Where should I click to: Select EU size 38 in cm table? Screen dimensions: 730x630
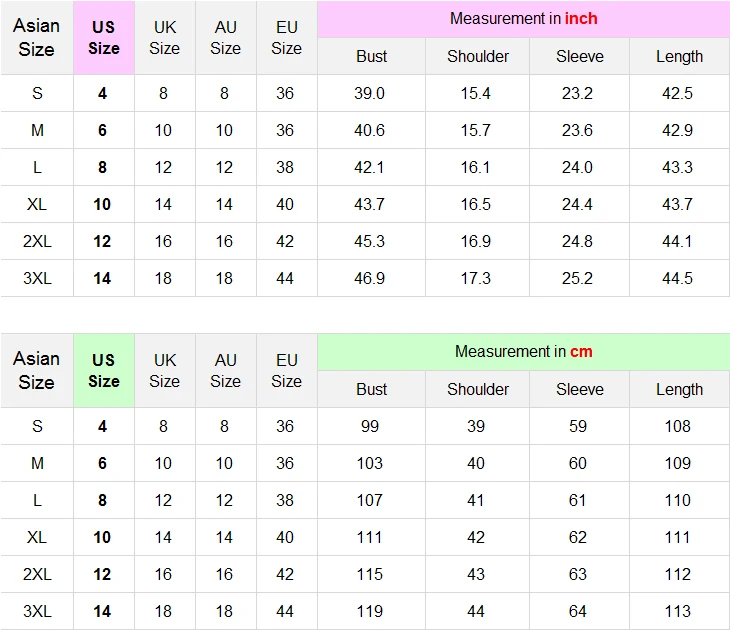[284, 500]
